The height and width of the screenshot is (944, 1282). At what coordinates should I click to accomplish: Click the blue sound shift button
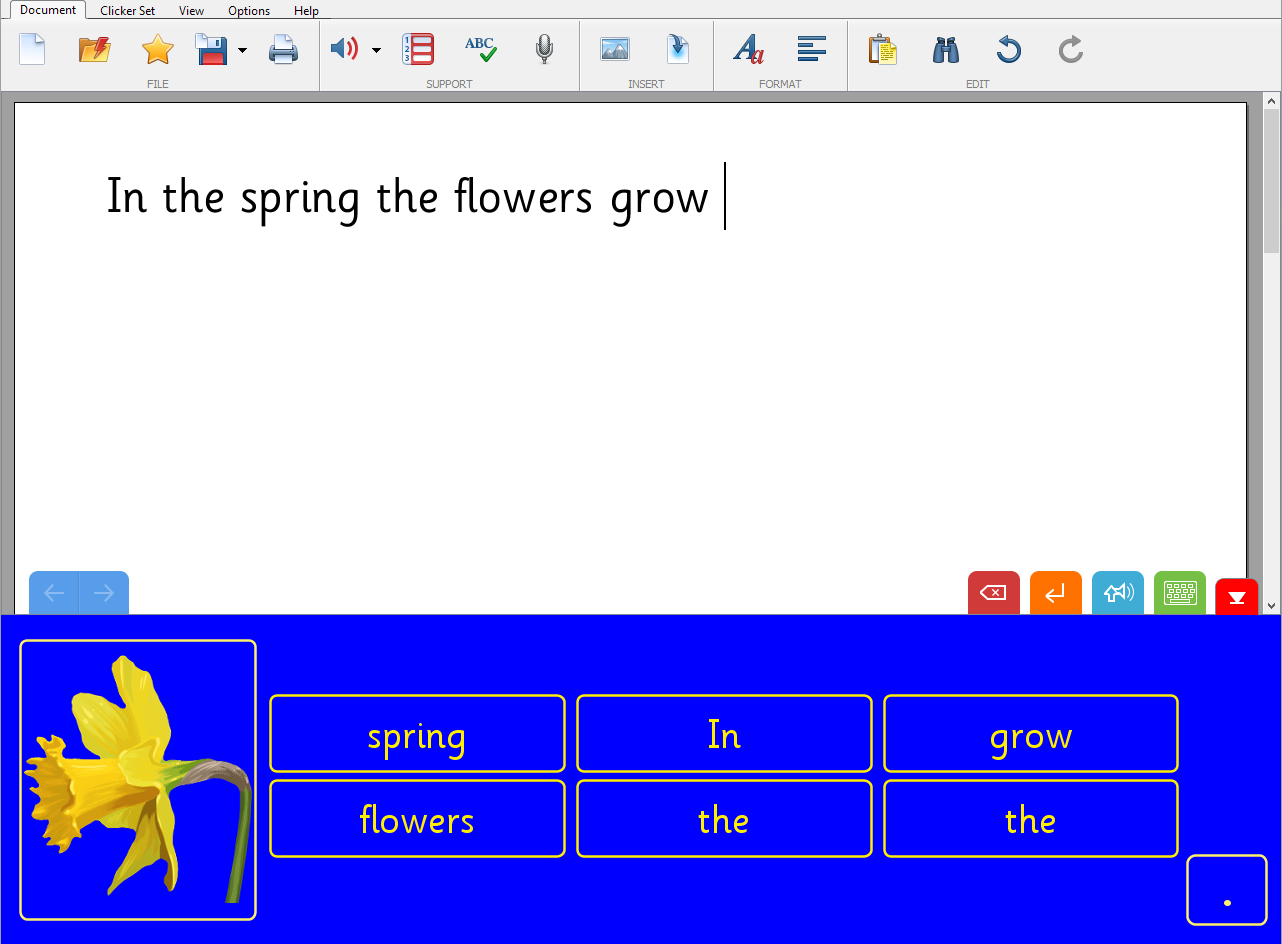pos(1118,593)
